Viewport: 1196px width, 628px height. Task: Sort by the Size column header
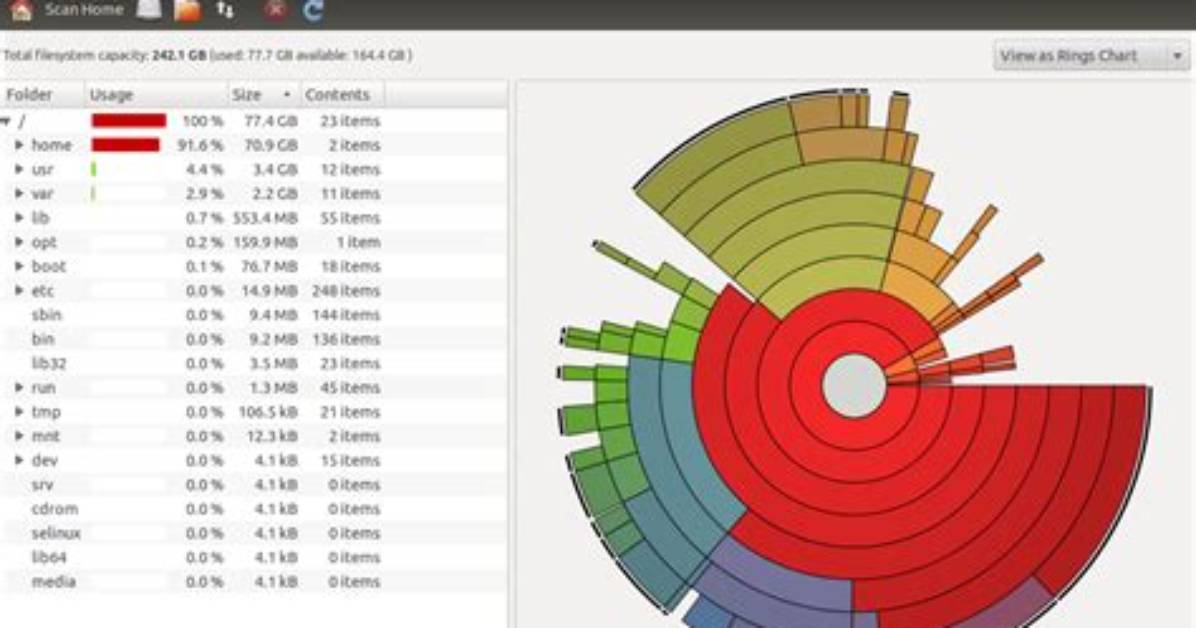pos(264,95)
